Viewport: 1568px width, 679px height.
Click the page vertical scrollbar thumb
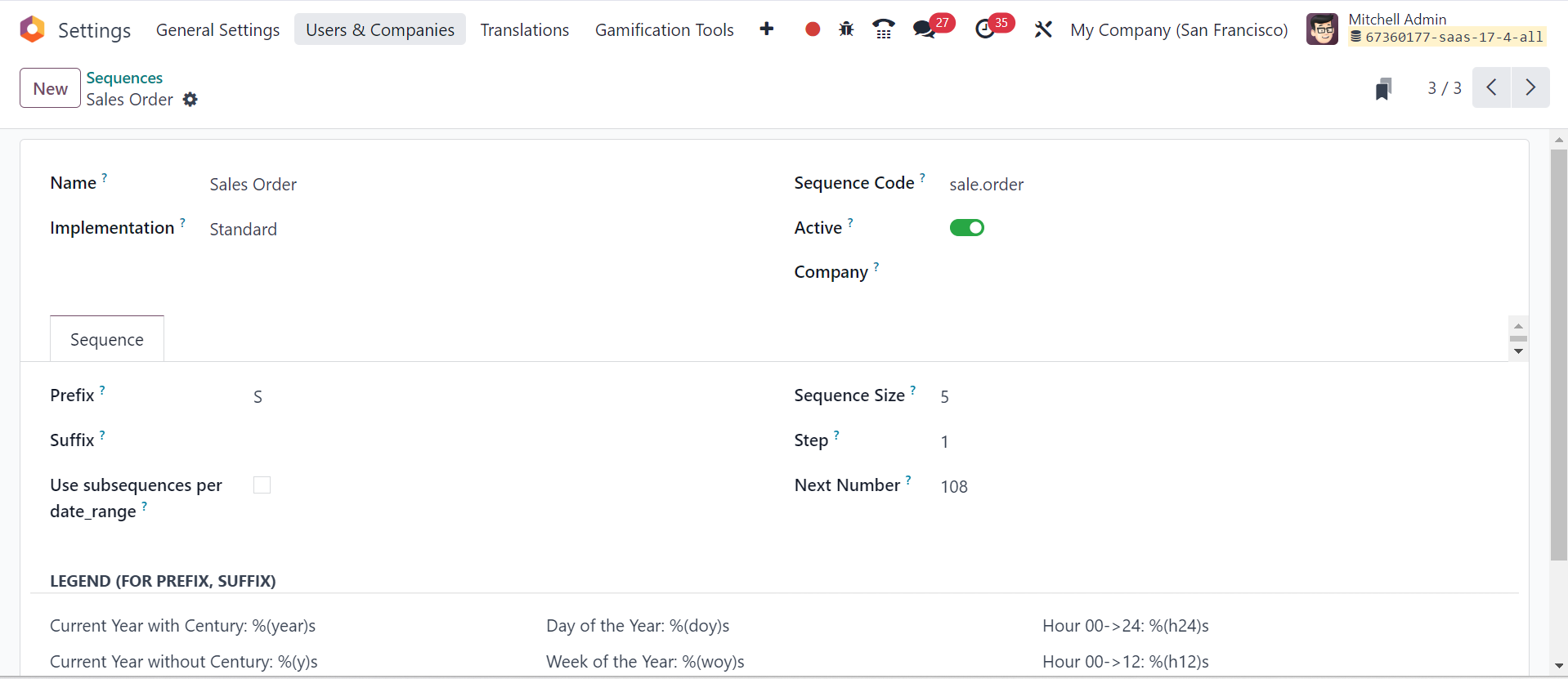point(1559,355)
